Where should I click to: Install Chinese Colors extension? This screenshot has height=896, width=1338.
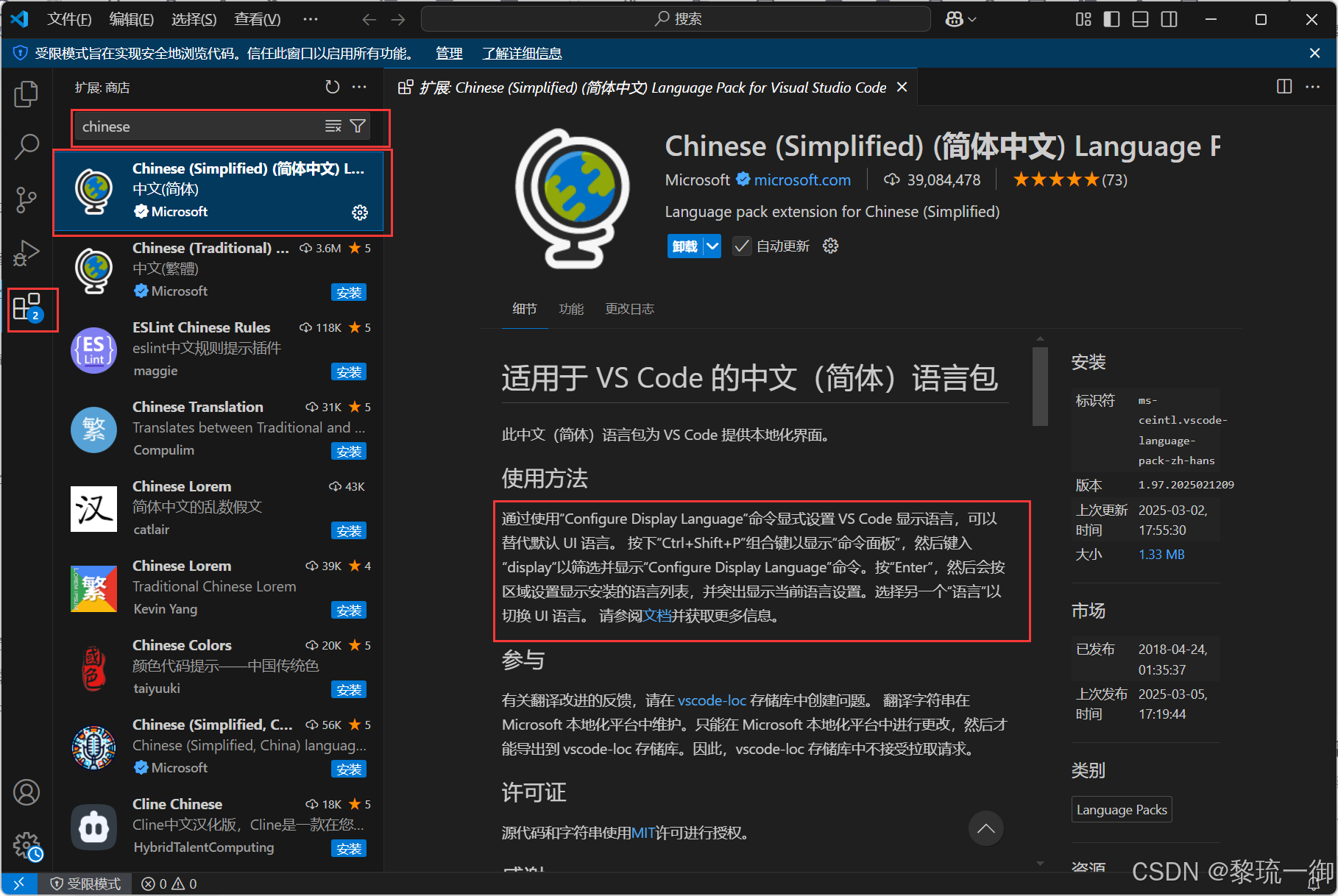coord(349,689)
